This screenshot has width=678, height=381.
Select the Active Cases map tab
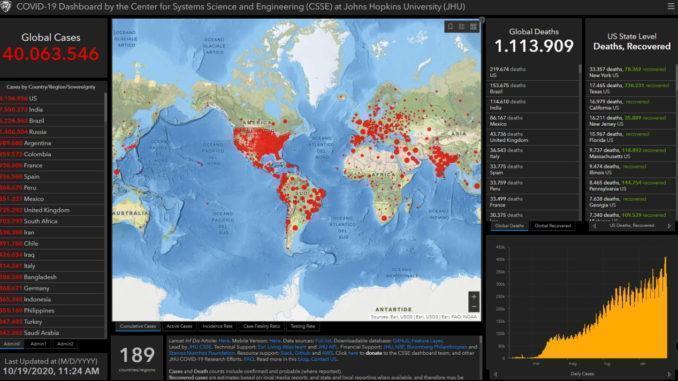(x=179, y=327)
